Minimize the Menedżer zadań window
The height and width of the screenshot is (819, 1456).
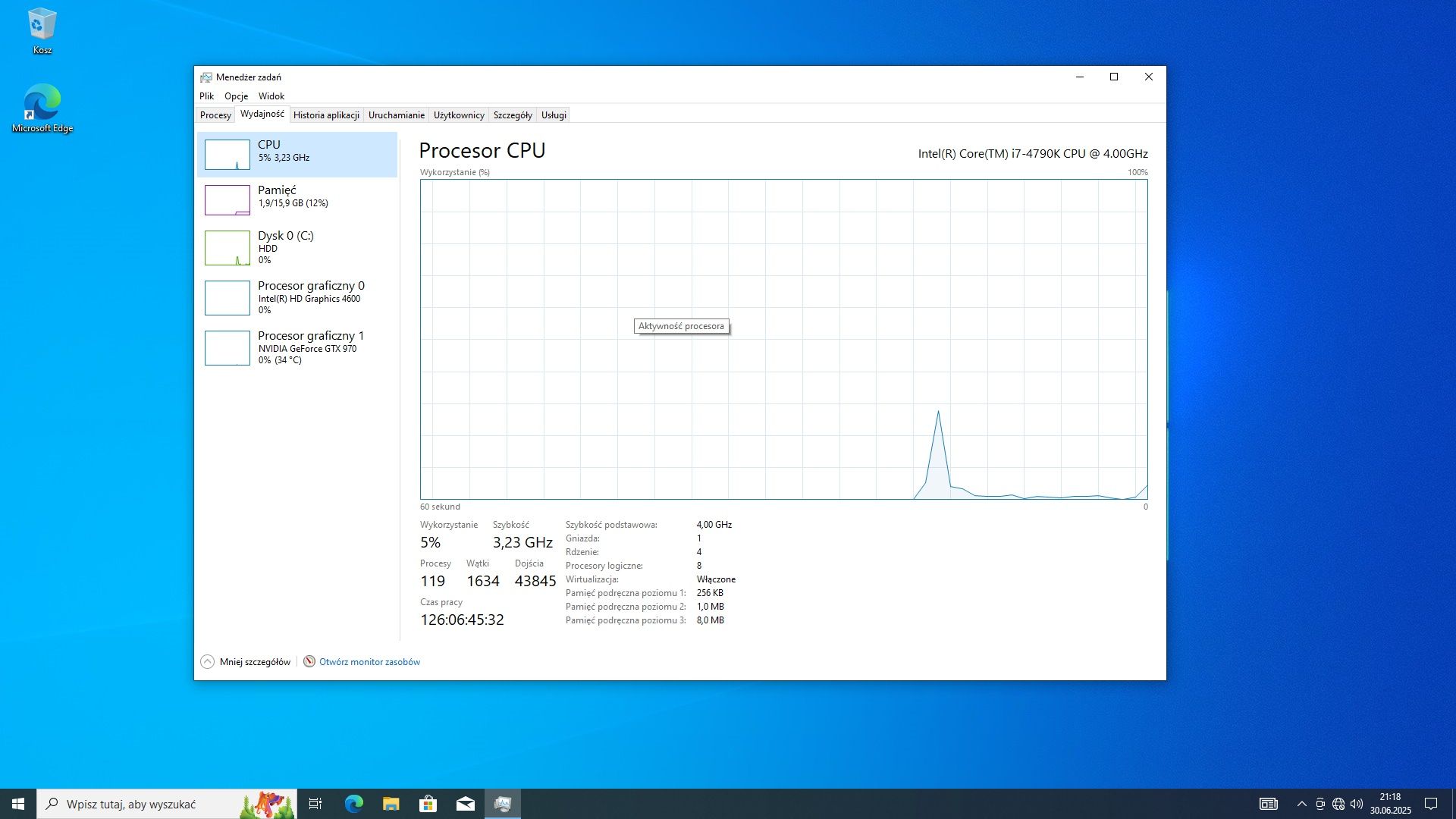(x=1080, y=77)
